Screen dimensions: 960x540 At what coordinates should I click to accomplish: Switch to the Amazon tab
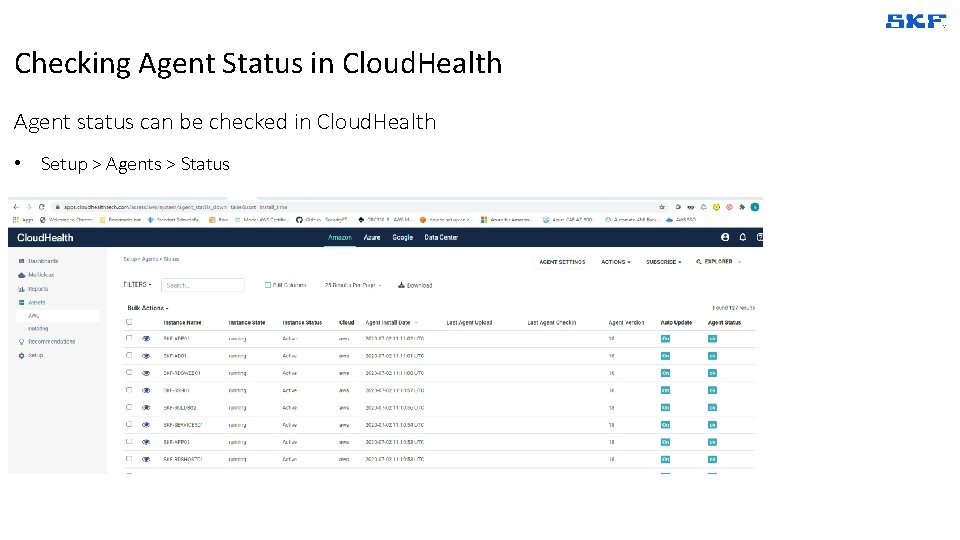click(340, 238)
